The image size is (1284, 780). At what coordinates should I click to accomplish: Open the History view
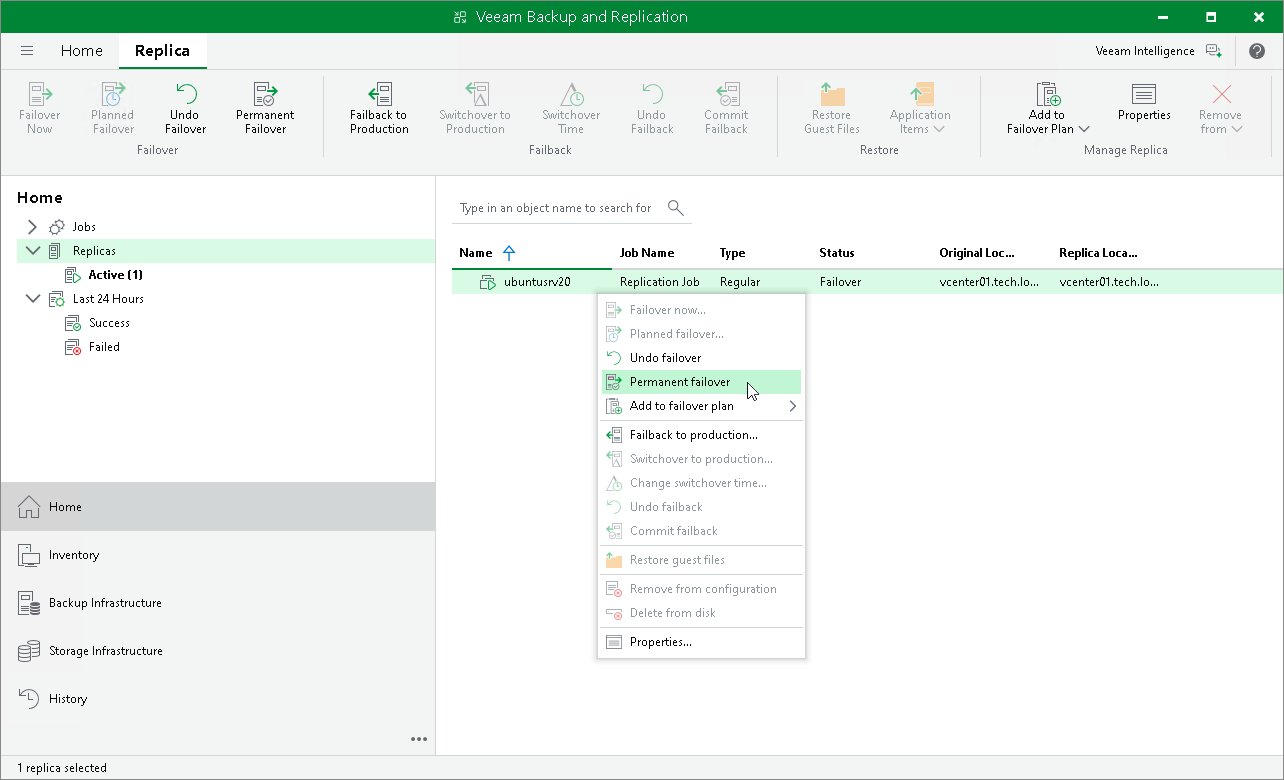pyautogui.click(x=218, y=699)
